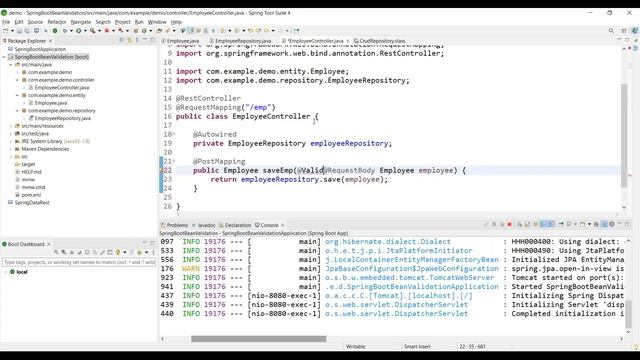Click the red Terminate icon in Console toolbar

(509, 224)
